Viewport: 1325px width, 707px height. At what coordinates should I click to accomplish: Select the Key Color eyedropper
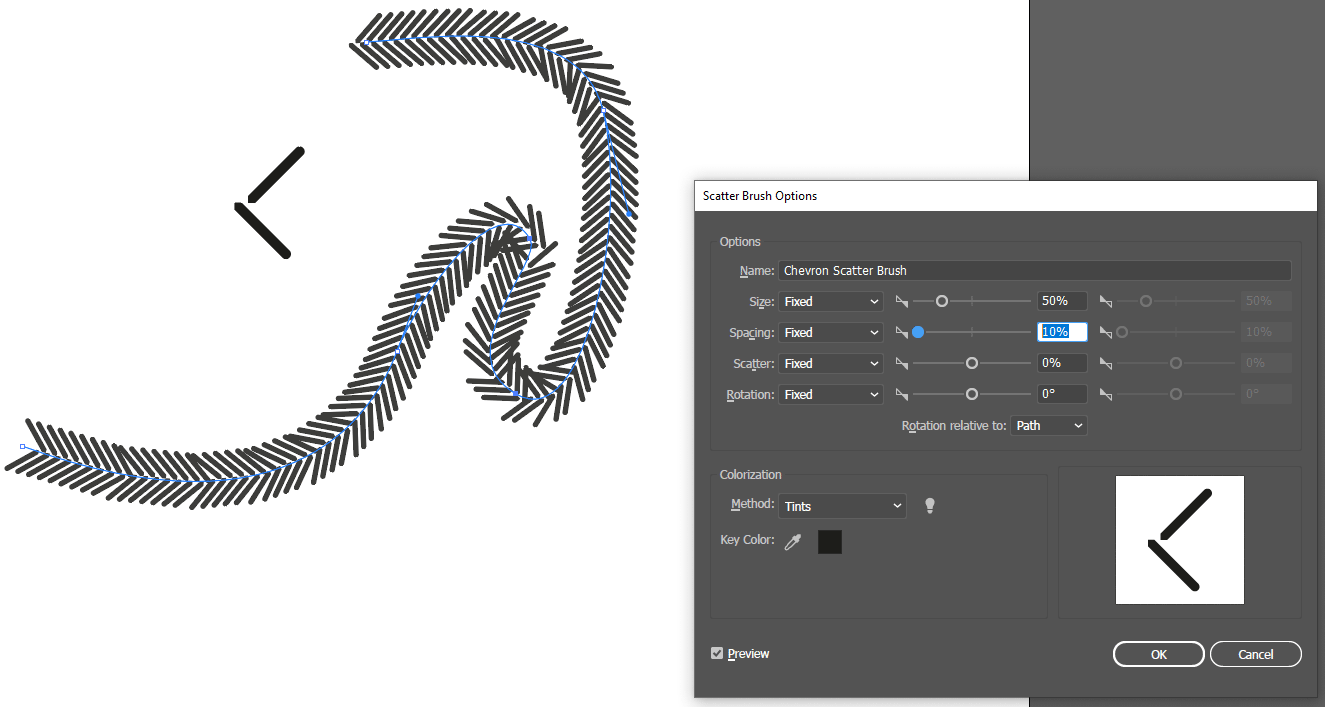tap(793, 540)
